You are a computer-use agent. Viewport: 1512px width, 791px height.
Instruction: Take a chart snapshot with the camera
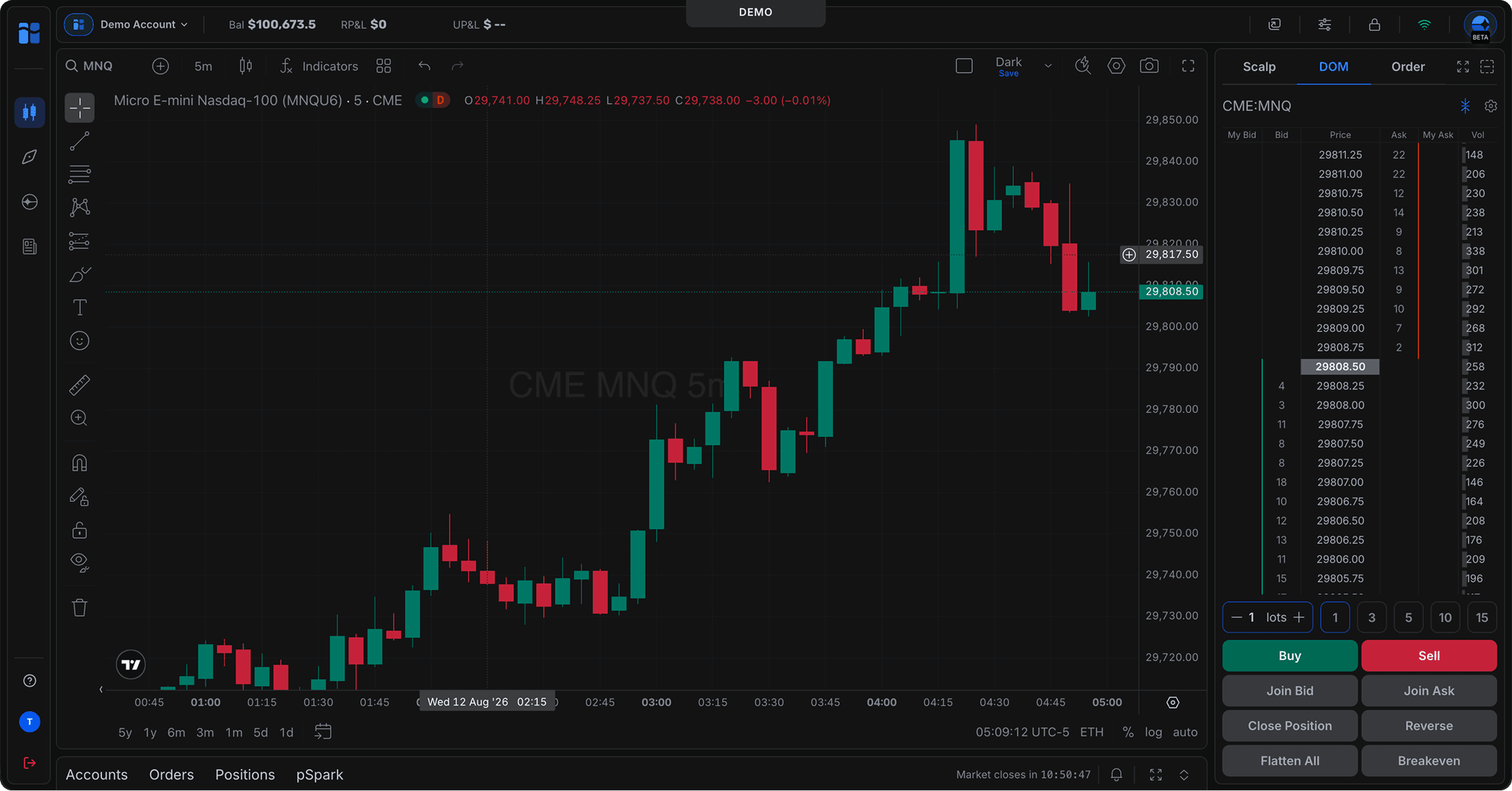coord(1150,66)
